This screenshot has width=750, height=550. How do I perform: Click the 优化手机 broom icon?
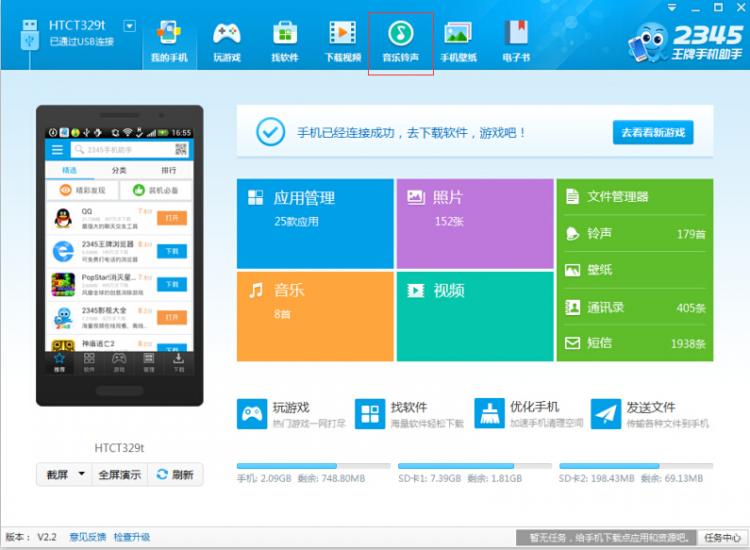[x=489, y=413]
